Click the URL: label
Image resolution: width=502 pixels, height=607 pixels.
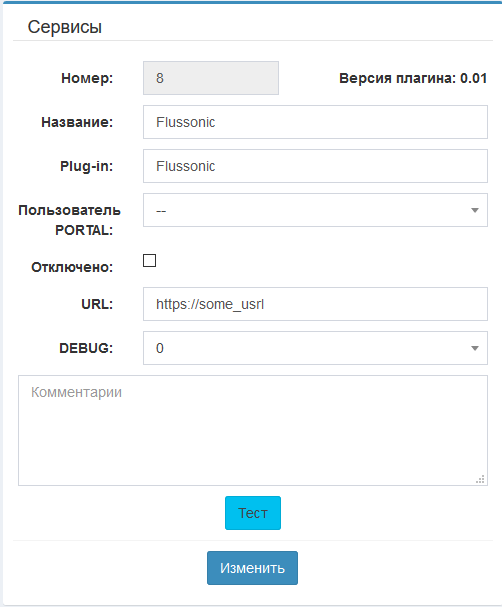click(97, 304)
